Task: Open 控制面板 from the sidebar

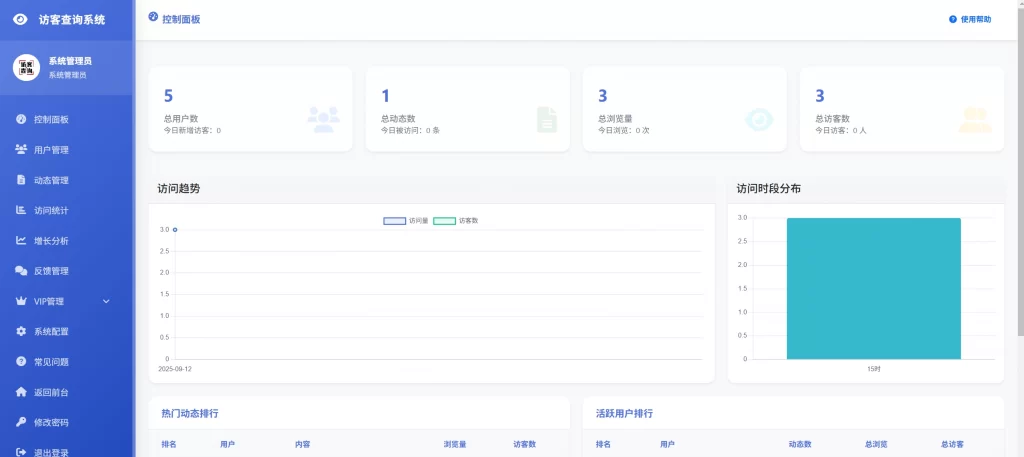Action: click(x=50, y=120)
